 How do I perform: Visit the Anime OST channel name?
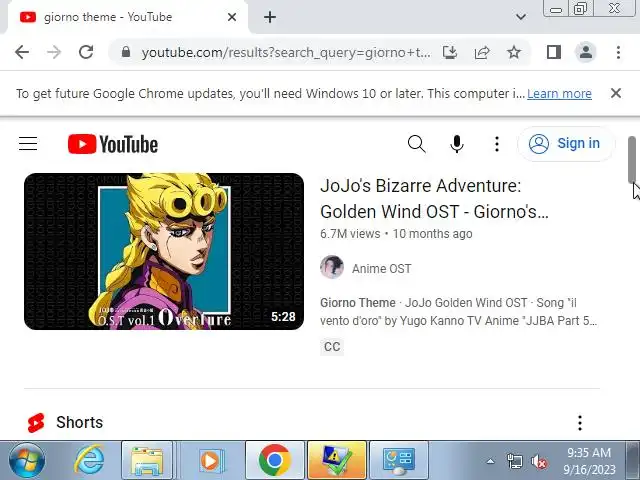(x=382, y=269)
